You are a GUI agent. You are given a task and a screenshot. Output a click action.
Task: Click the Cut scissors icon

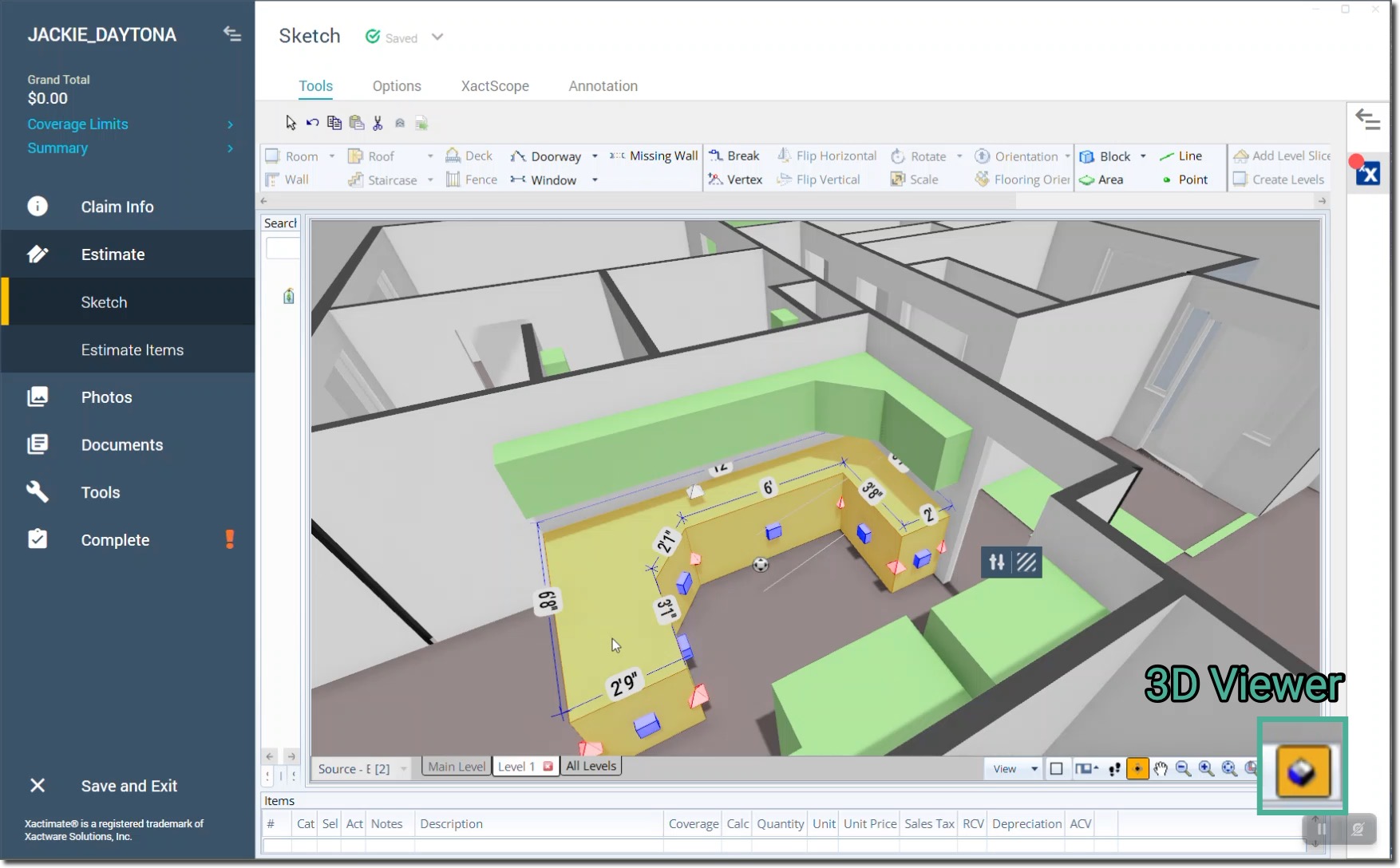[378, 123]
